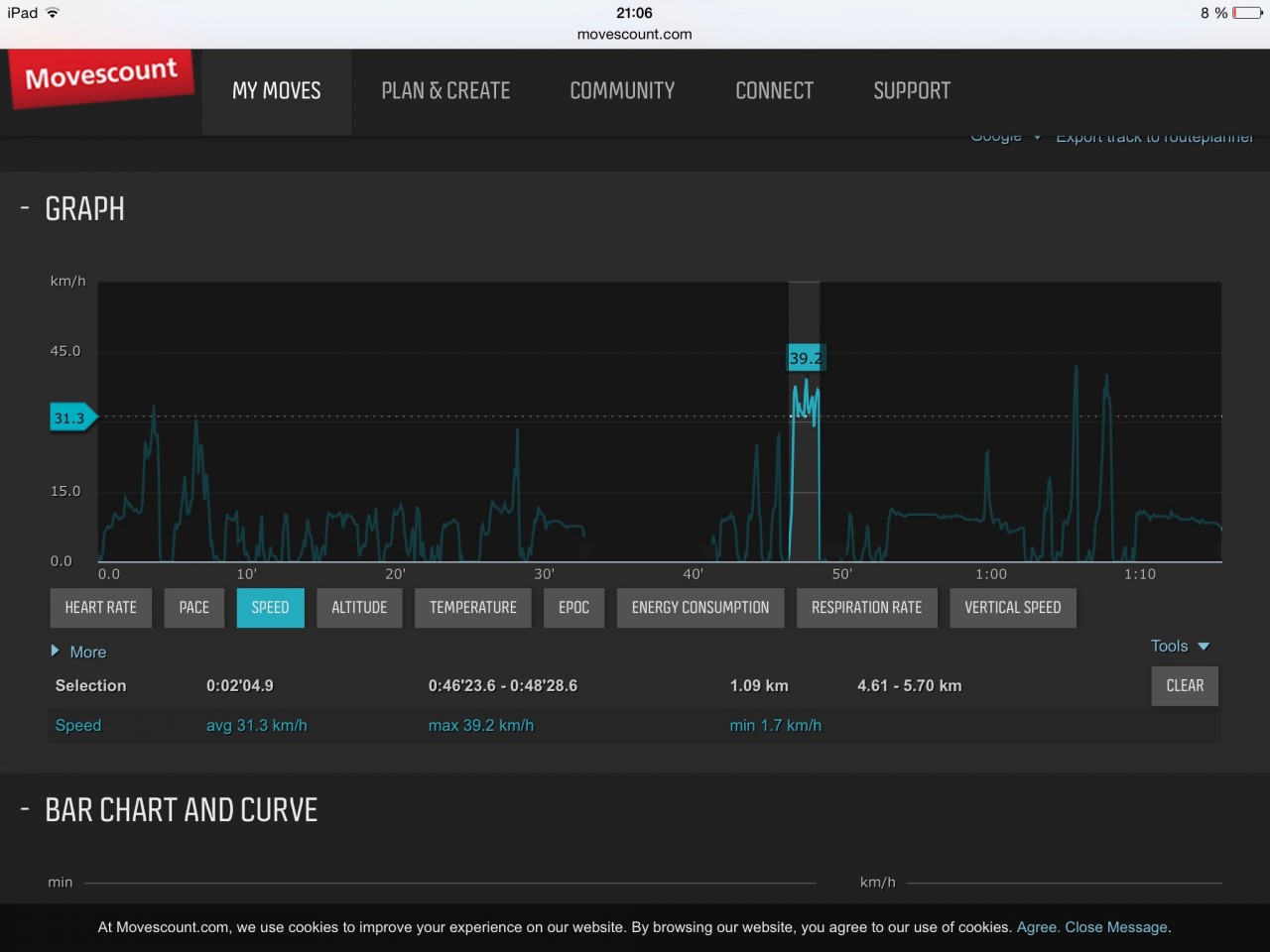Enable the Temperature graph
1270x952 pixels.
pos(472,608)
